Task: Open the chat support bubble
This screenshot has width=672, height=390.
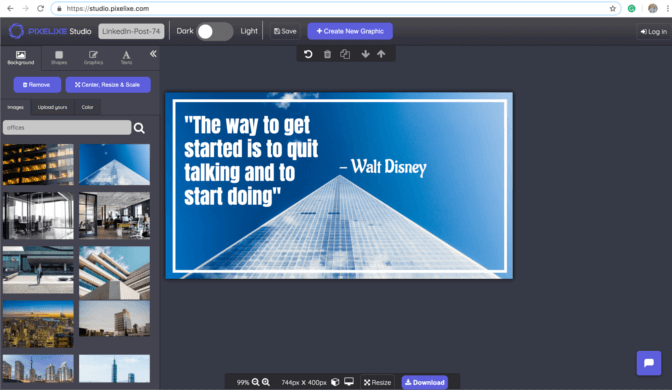Action: click(649, 363)
